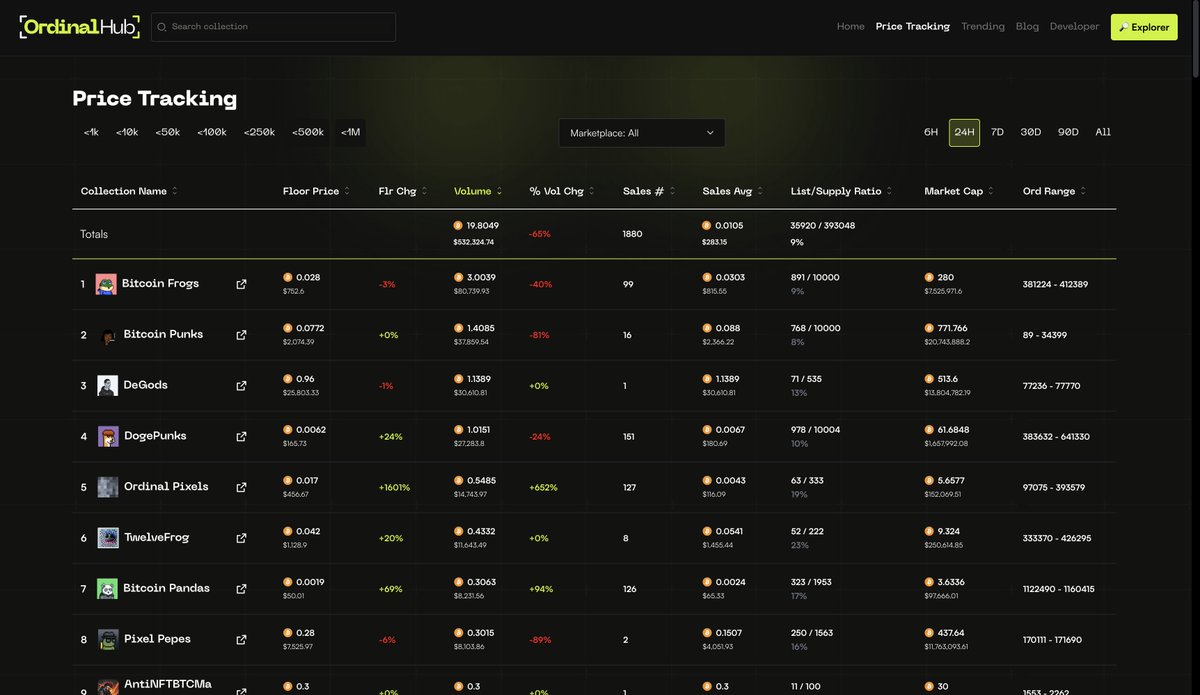Viewport: 1200px width, 695px height.
Task: Click the Bitcoin icon beside Bitcoin Frogs floor price
Action: pyautogui.click(x=288, y=277)
